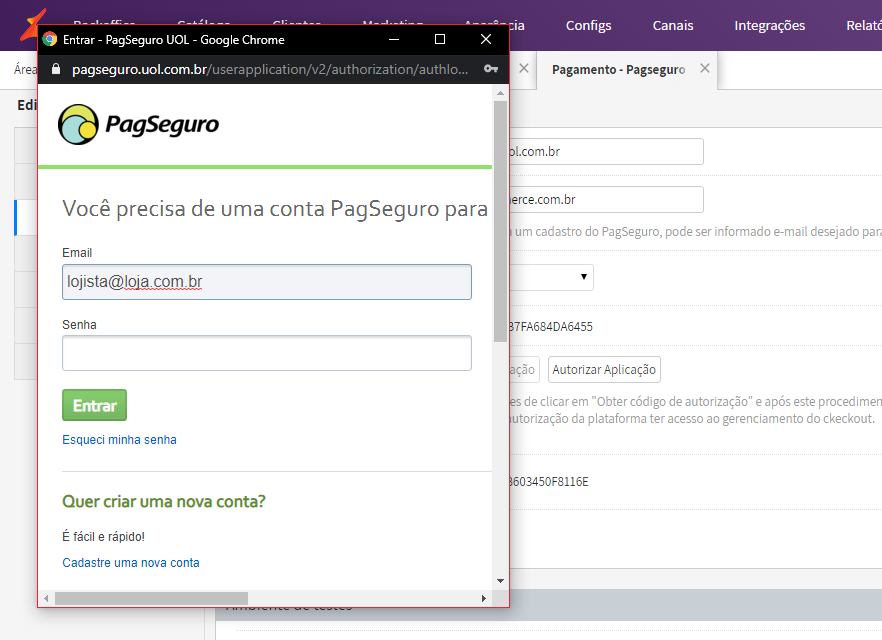Click the field ending in ol.com.br

606,152
